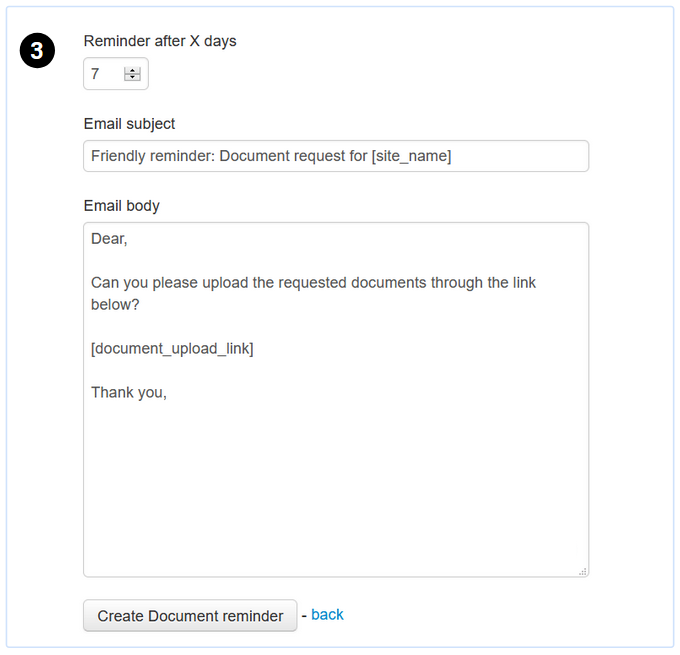Click '[document_upload_link]' placeholder in the body

pos(172,349)
